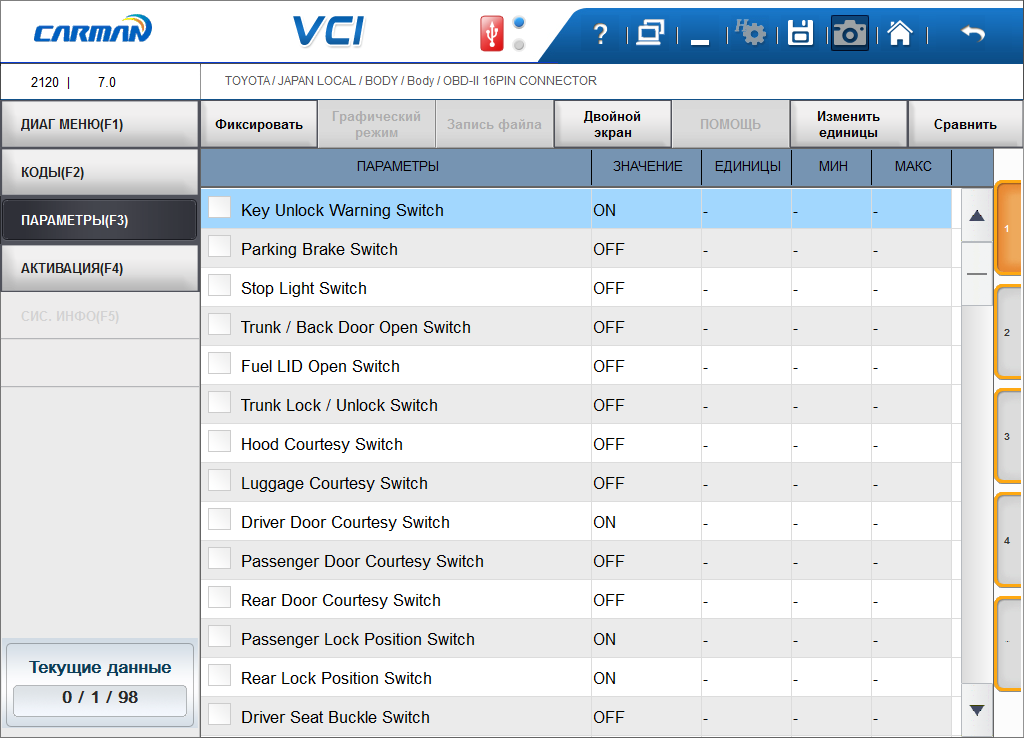The image size is (1024, 738).
Task: Switch to page tab 1
Action: click(x=1008, y=229)
